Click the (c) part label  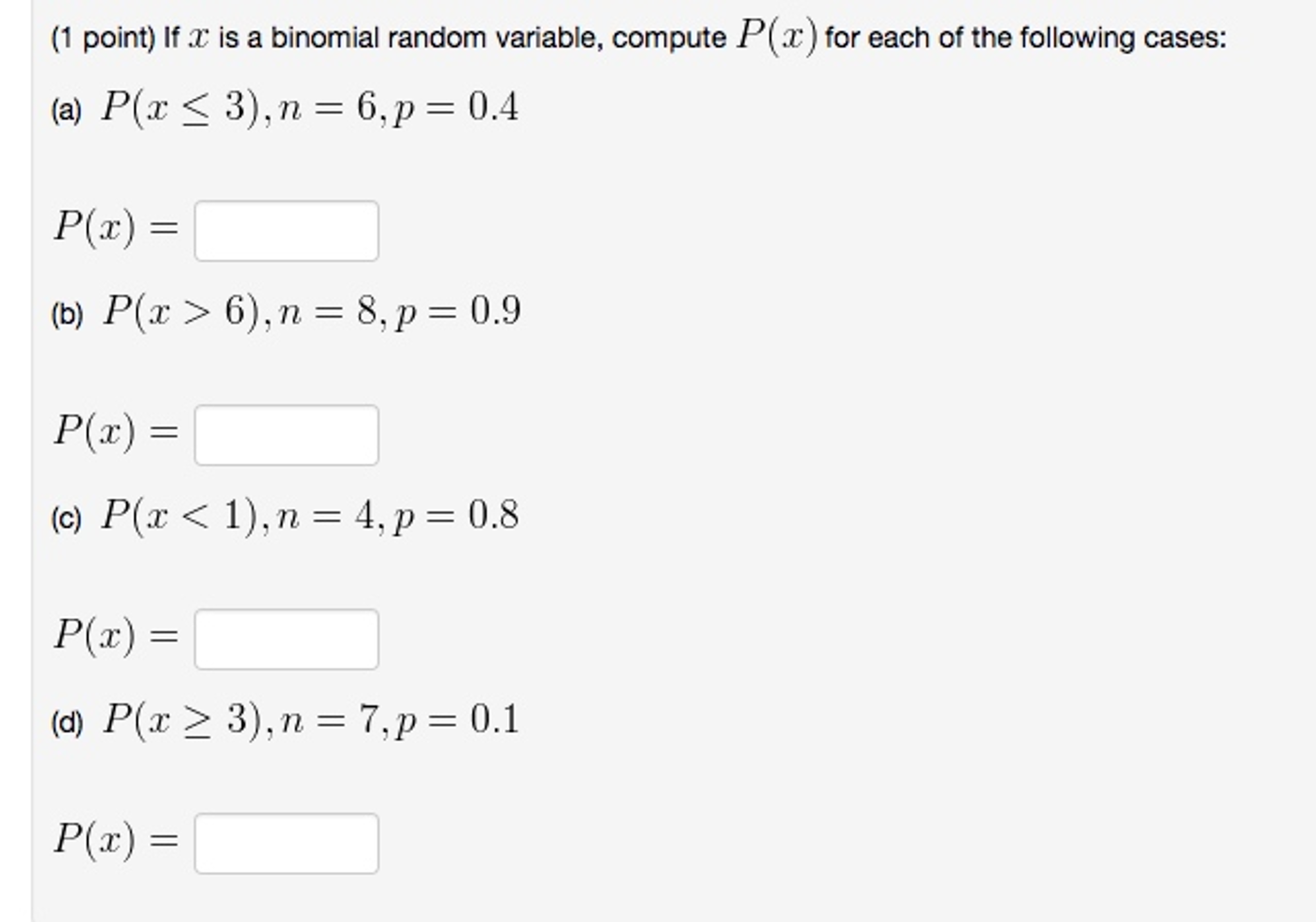(64, 517)
